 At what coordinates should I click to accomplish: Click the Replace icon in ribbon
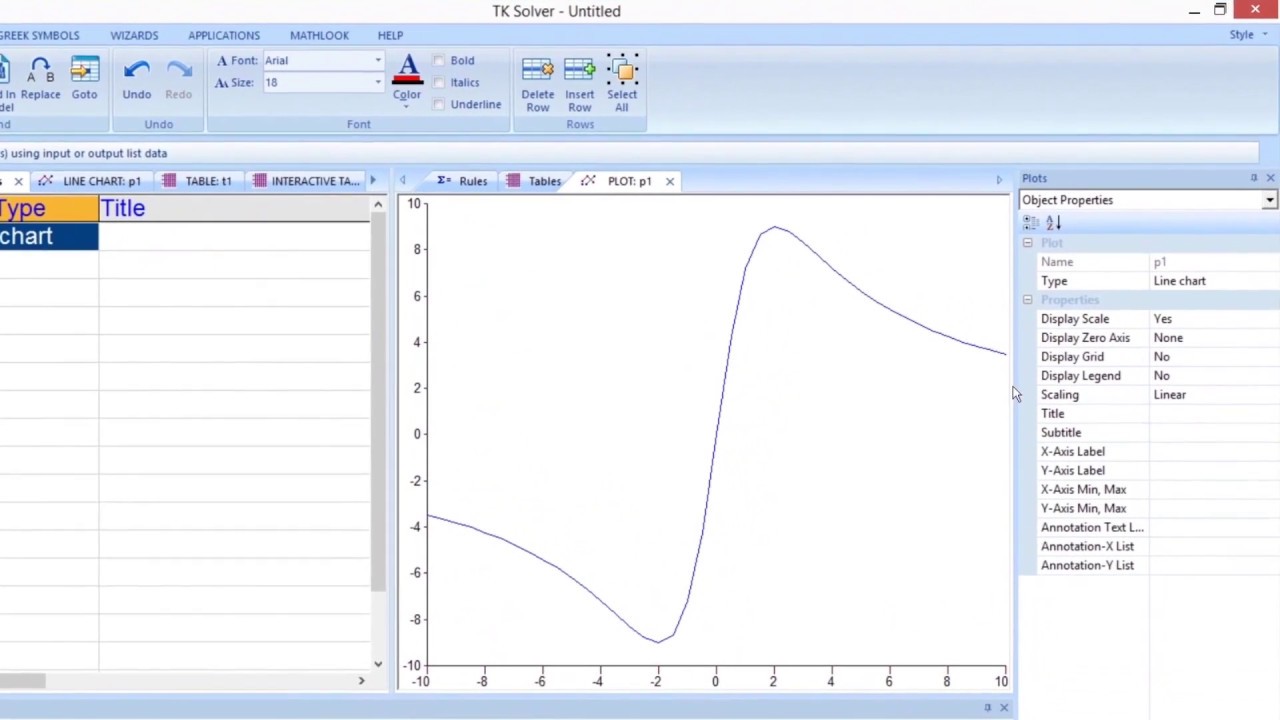[40, 79]
